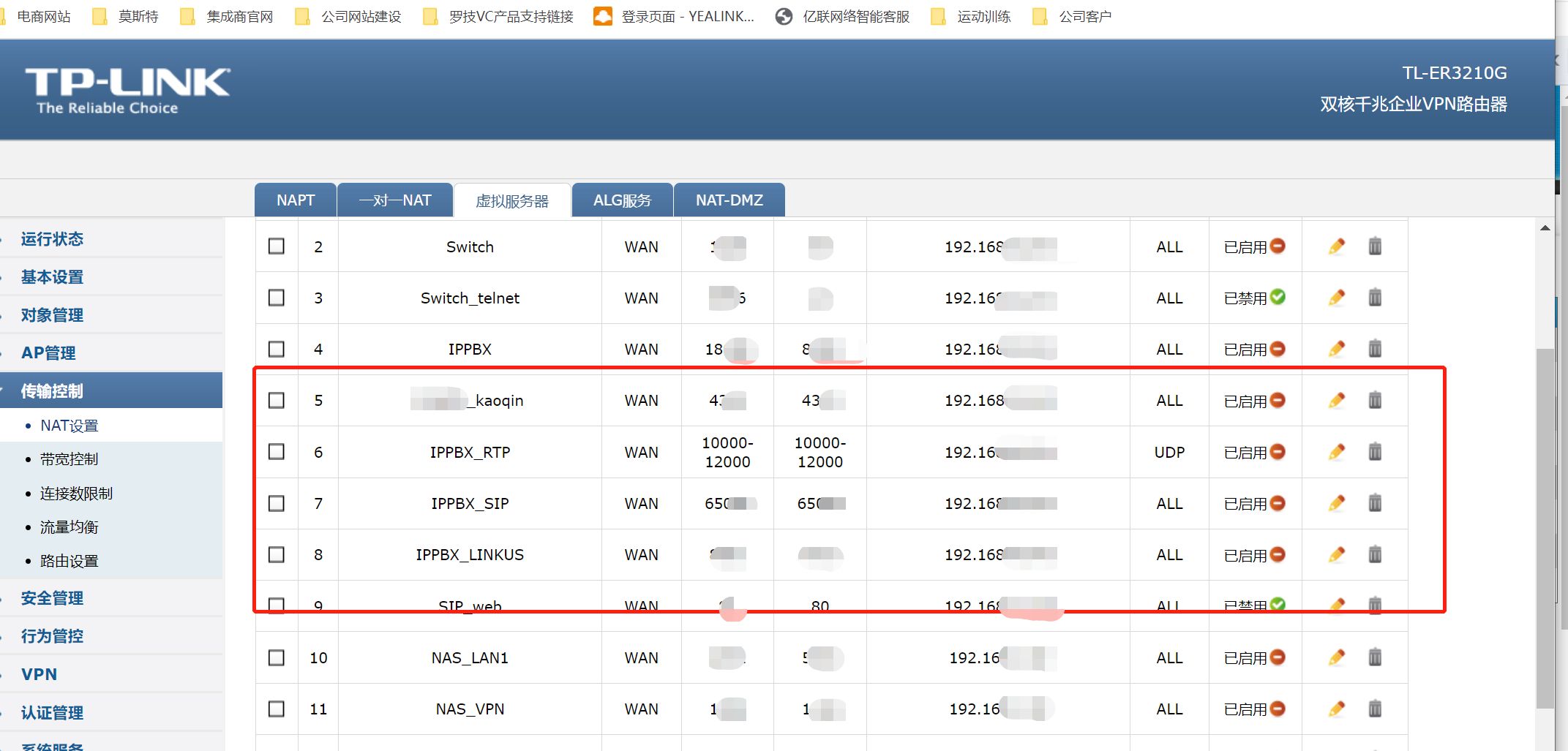
Task: Expand the VPN sidebar menu
Action: (39, 674)
